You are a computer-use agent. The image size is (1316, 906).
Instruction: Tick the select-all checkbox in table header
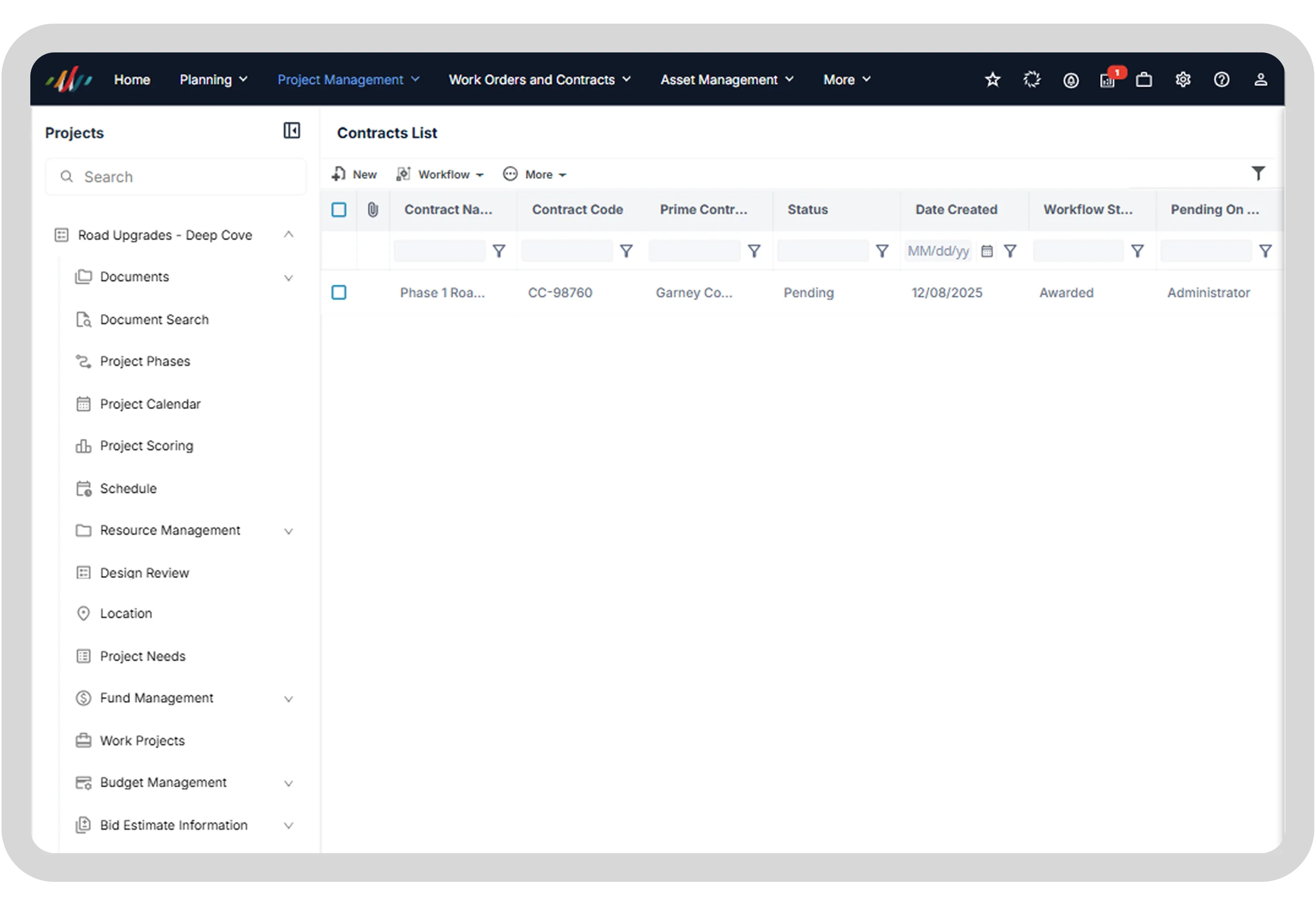(339, 210)
